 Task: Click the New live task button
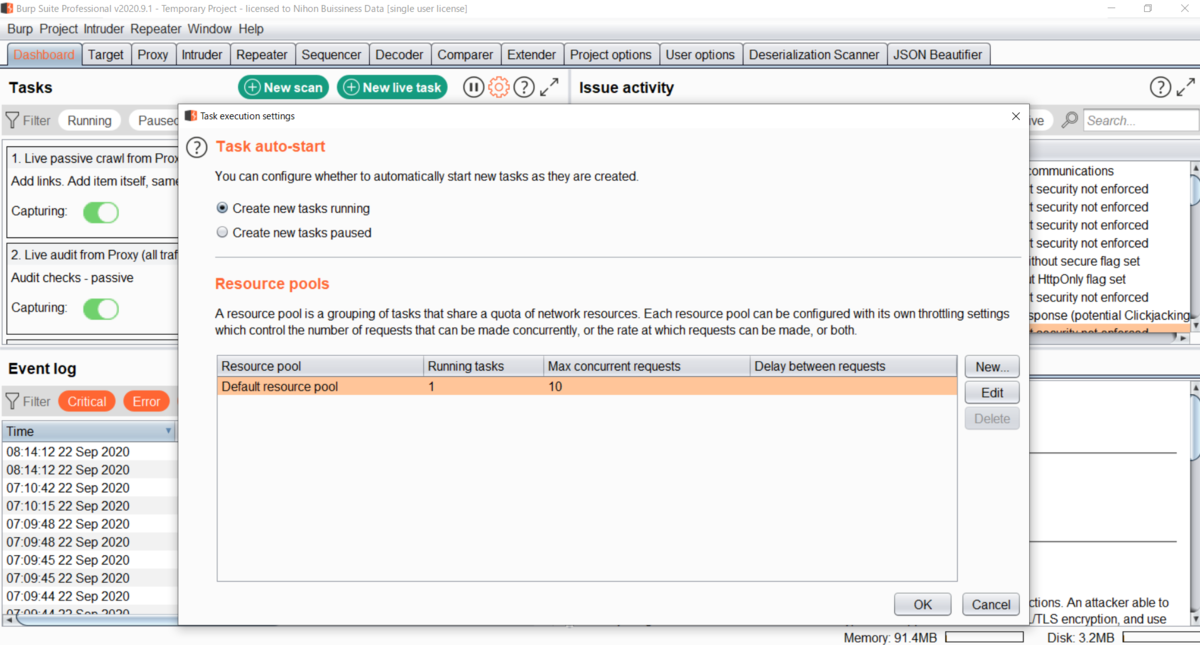pos(391,88)
